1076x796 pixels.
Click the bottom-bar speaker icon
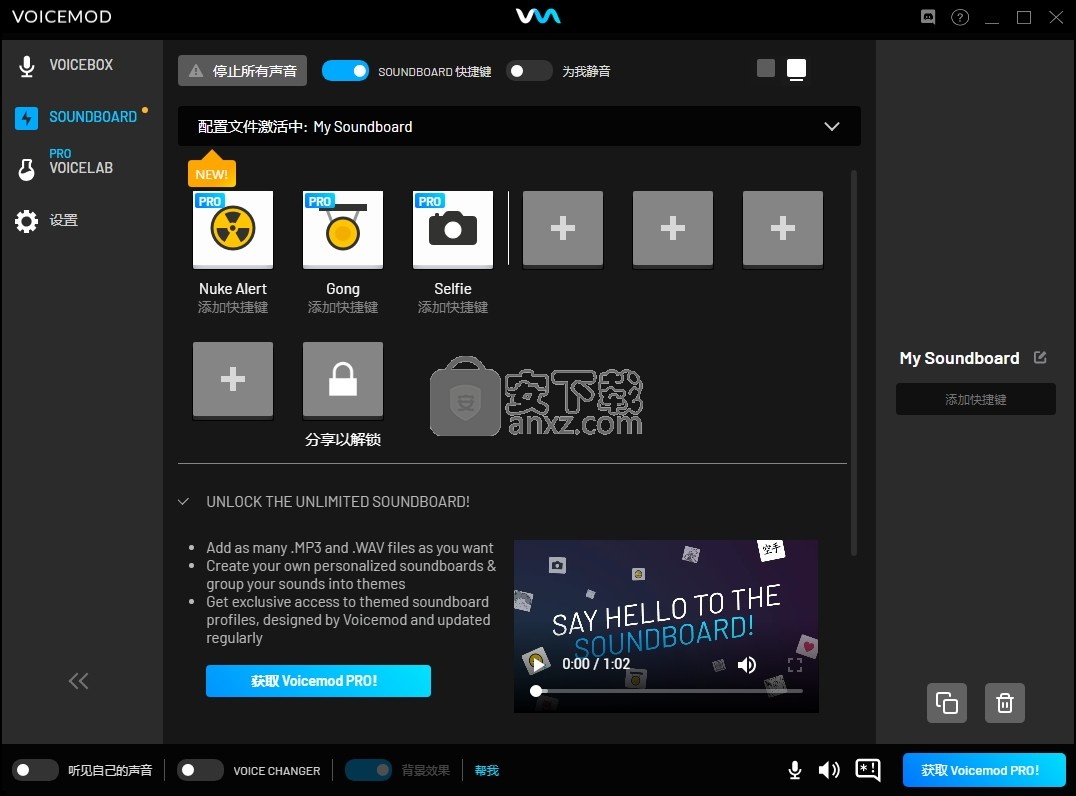coord(829,770)
